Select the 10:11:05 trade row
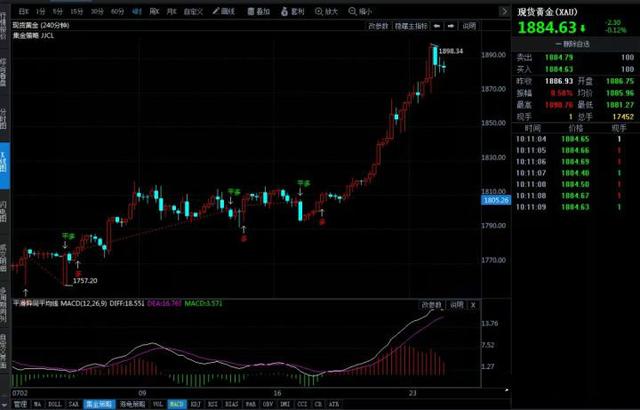 click(x=576, y=151)
